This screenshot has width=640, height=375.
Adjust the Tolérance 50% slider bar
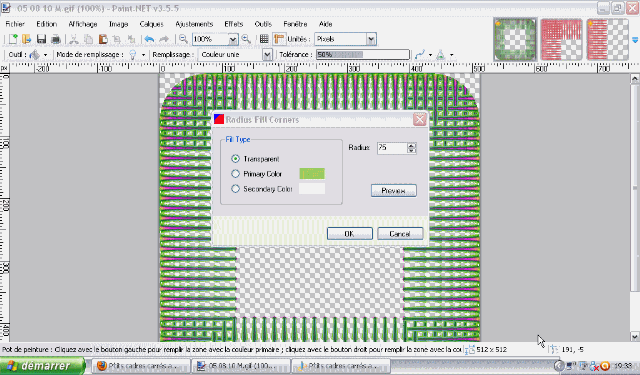(x=363, y=55)
